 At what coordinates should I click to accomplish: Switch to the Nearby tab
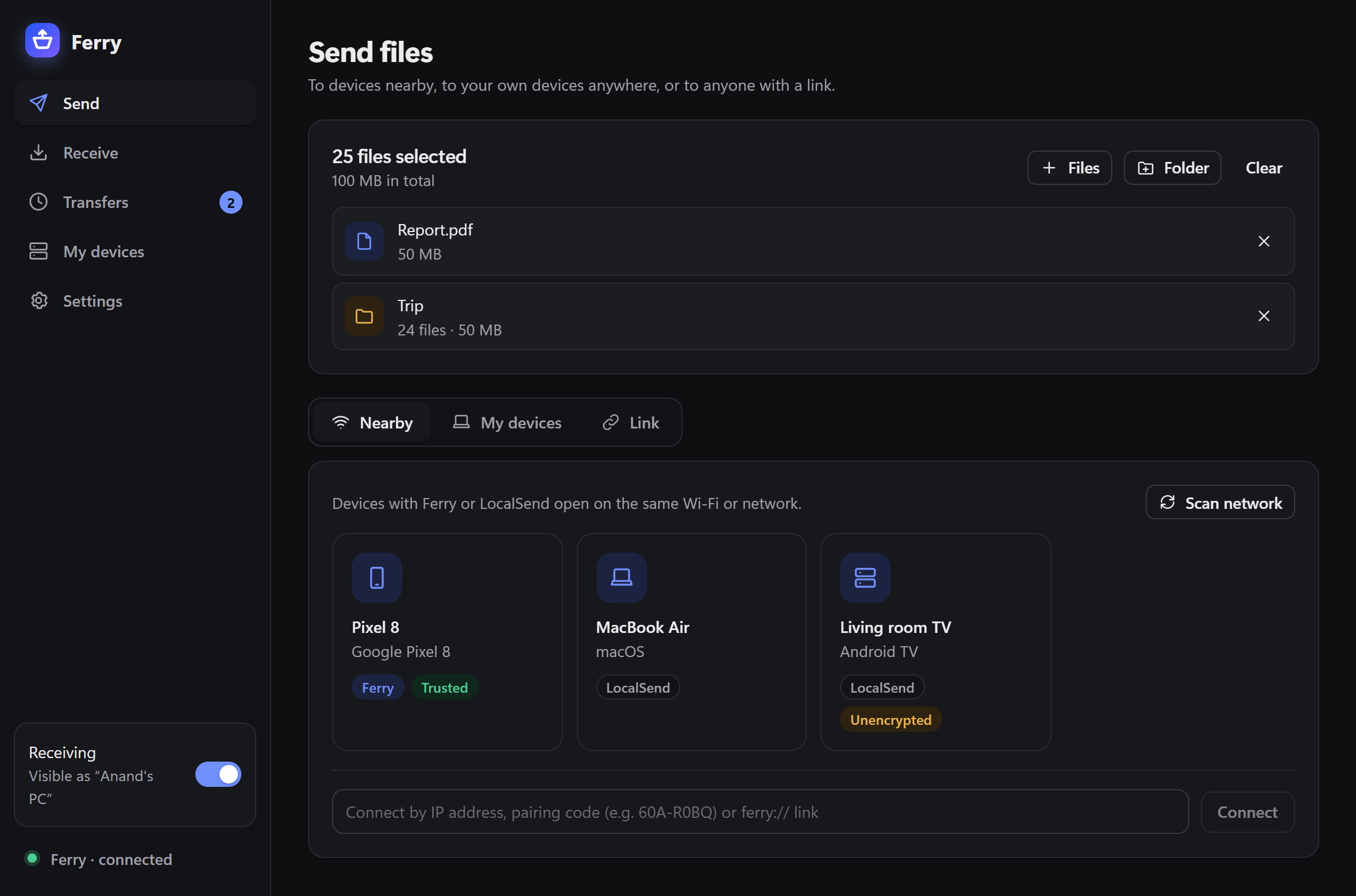coord(372,423)
